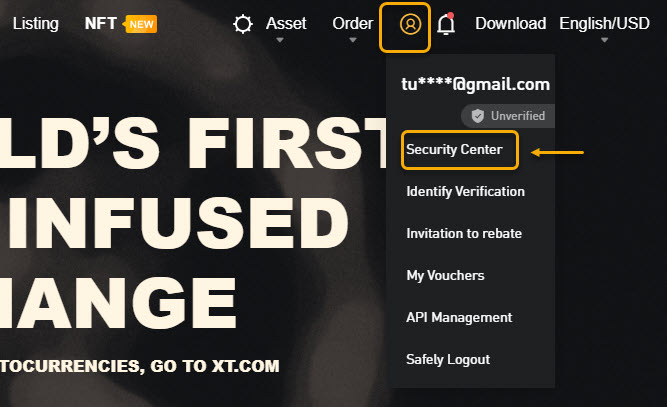The height and width of the screenshot is (407, 667).
Task: Go to the Listing page
Action: click(36, 23)
